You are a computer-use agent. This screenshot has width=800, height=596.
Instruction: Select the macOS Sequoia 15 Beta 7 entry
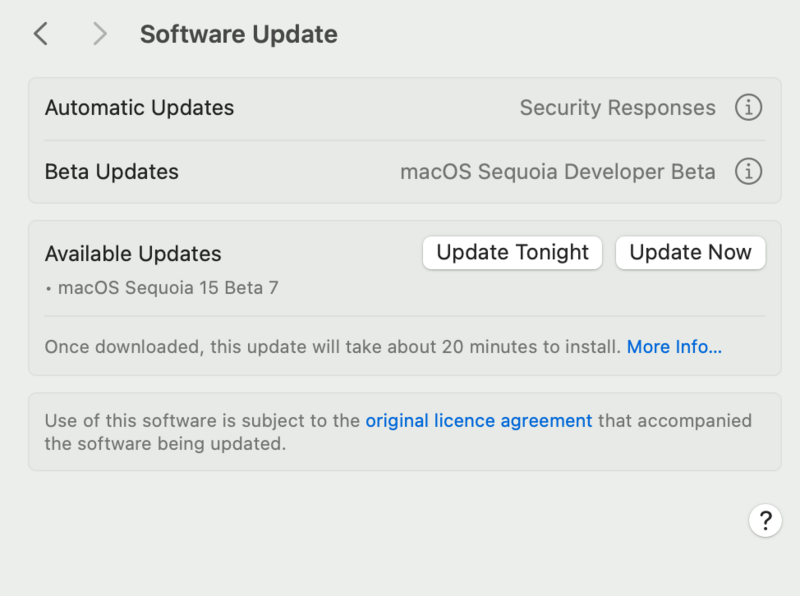(x=168, y=288)
